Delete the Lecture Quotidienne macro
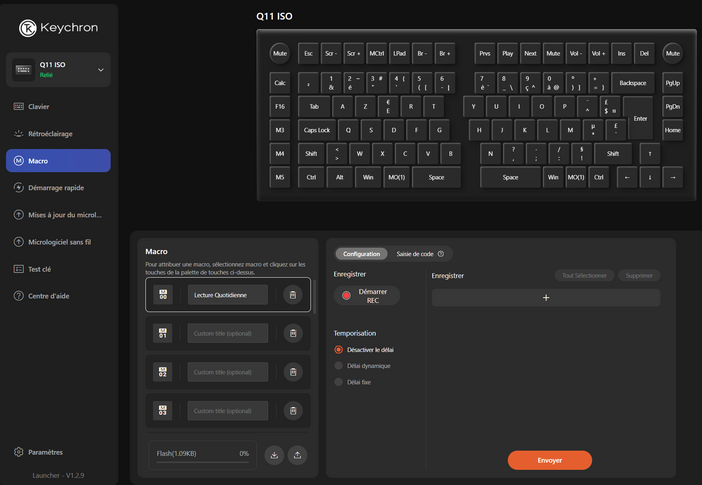 293,295
